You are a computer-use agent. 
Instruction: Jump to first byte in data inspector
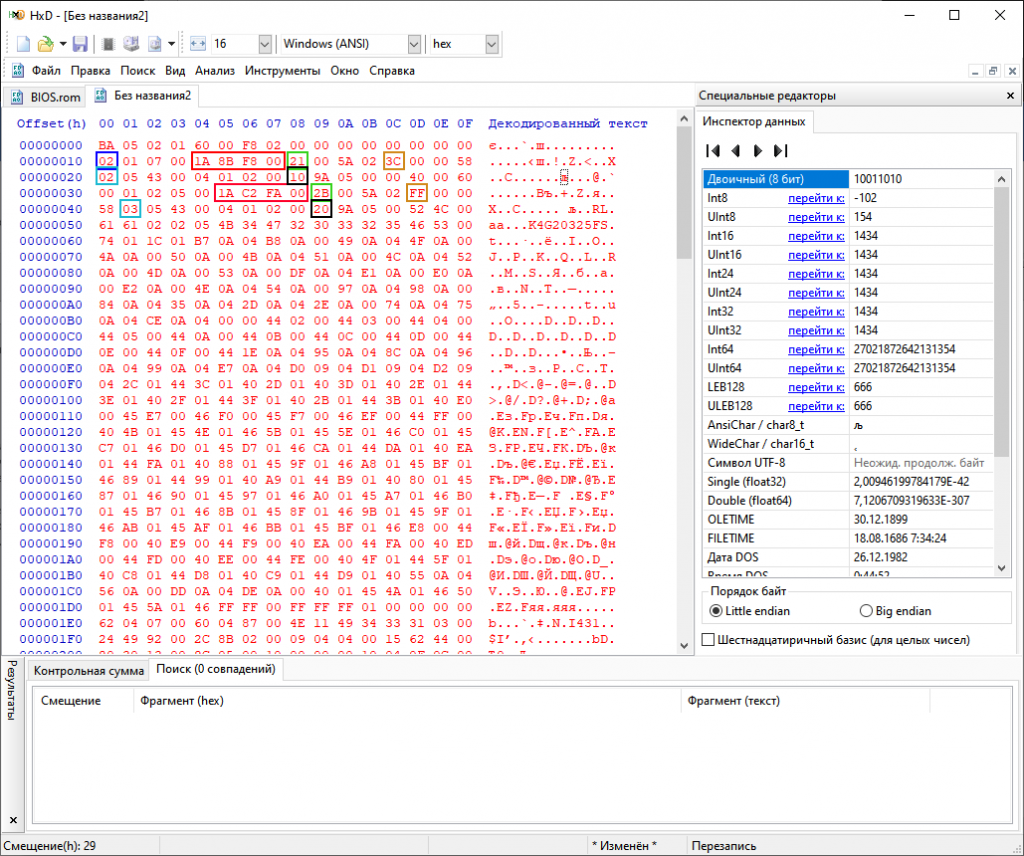[713, 151]
